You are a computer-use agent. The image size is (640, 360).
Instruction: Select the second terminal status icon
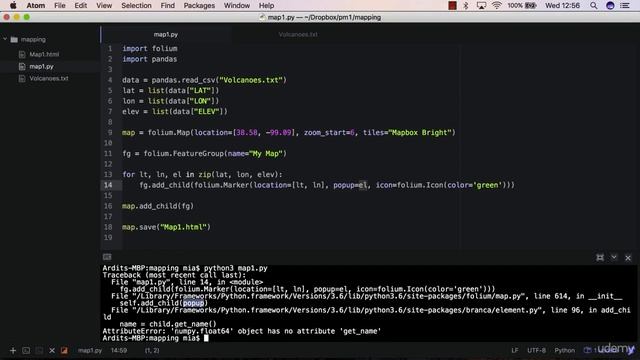click(x=39, y=350)
